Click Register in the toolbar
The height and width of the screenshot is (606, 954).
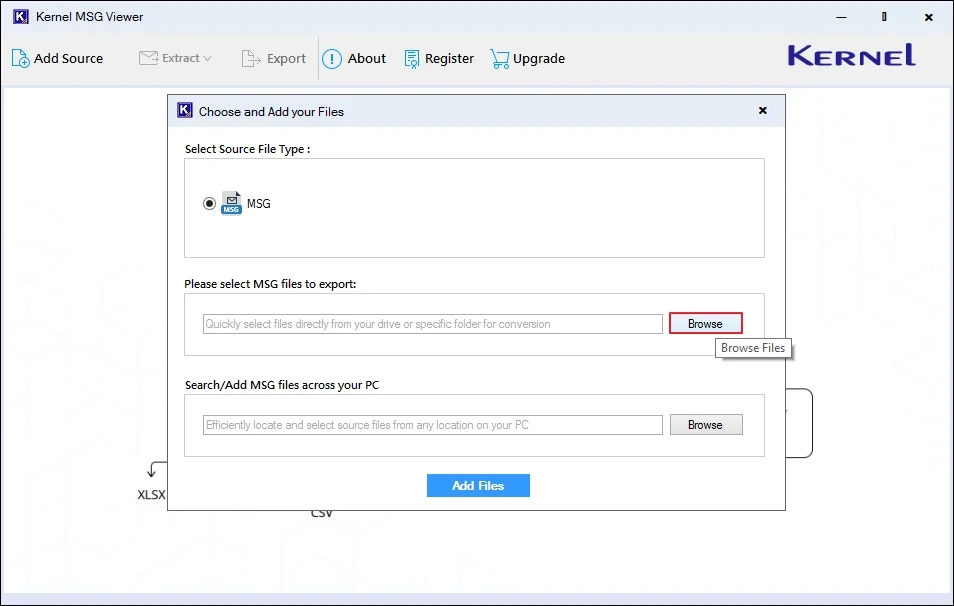click(439, 58)
